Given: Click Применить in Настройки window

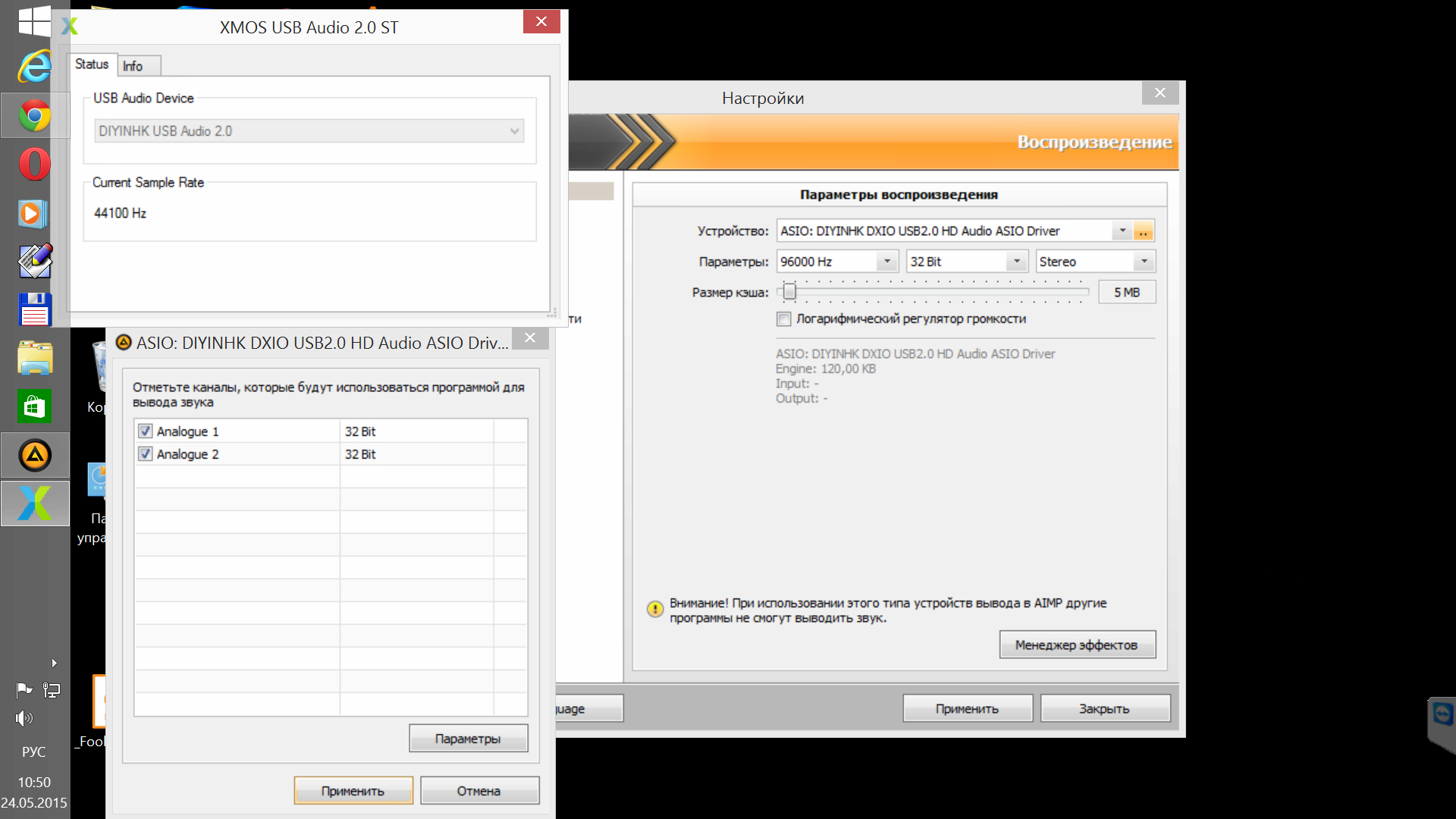Looking at the screenshot, I should click(x=968, y=708).
